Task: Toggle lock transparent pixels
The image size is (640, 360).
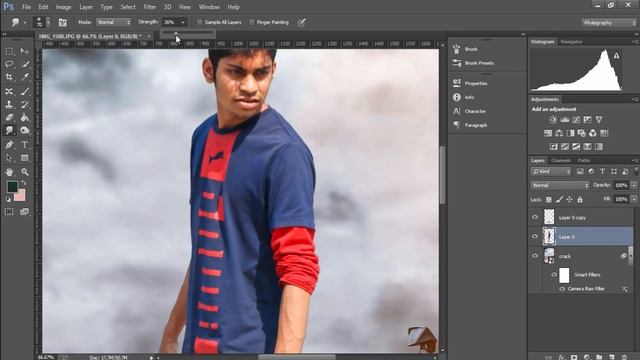Action: coord(549,200)
